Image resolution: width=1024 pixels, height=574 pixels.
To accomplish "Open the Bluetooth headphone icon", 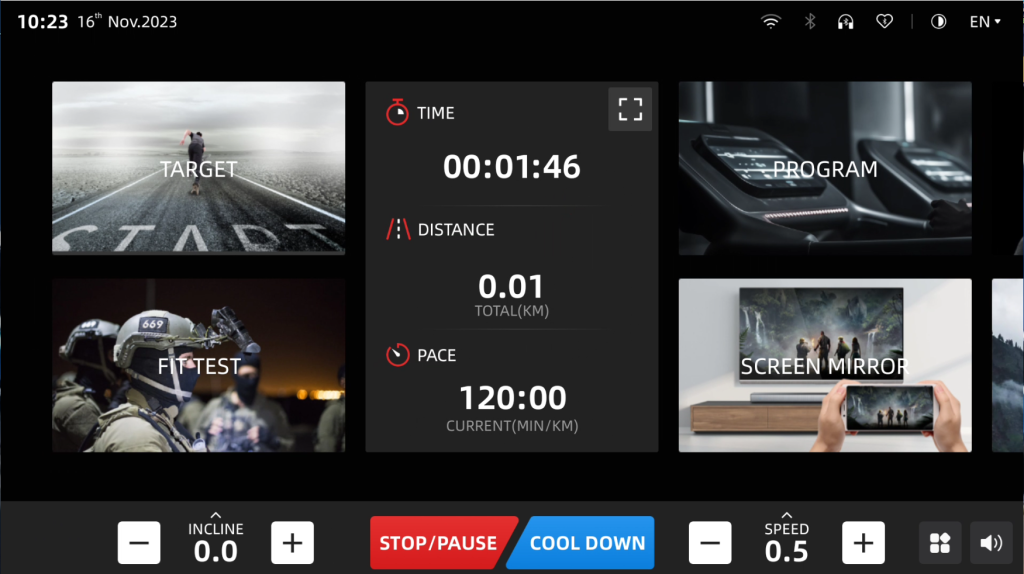I will tap(846, 22).
